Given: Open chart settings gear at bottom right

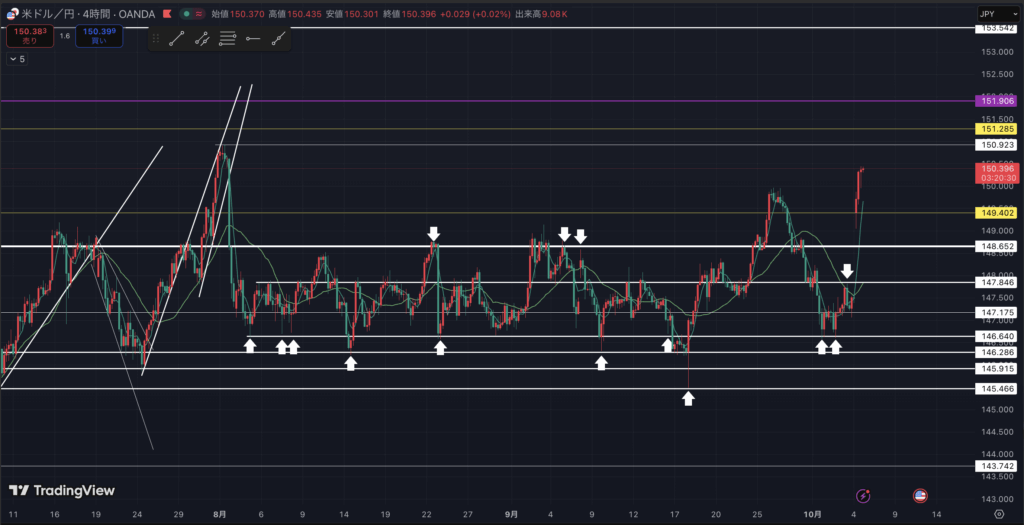Looking at the screenshot, I should click(997, 514).
